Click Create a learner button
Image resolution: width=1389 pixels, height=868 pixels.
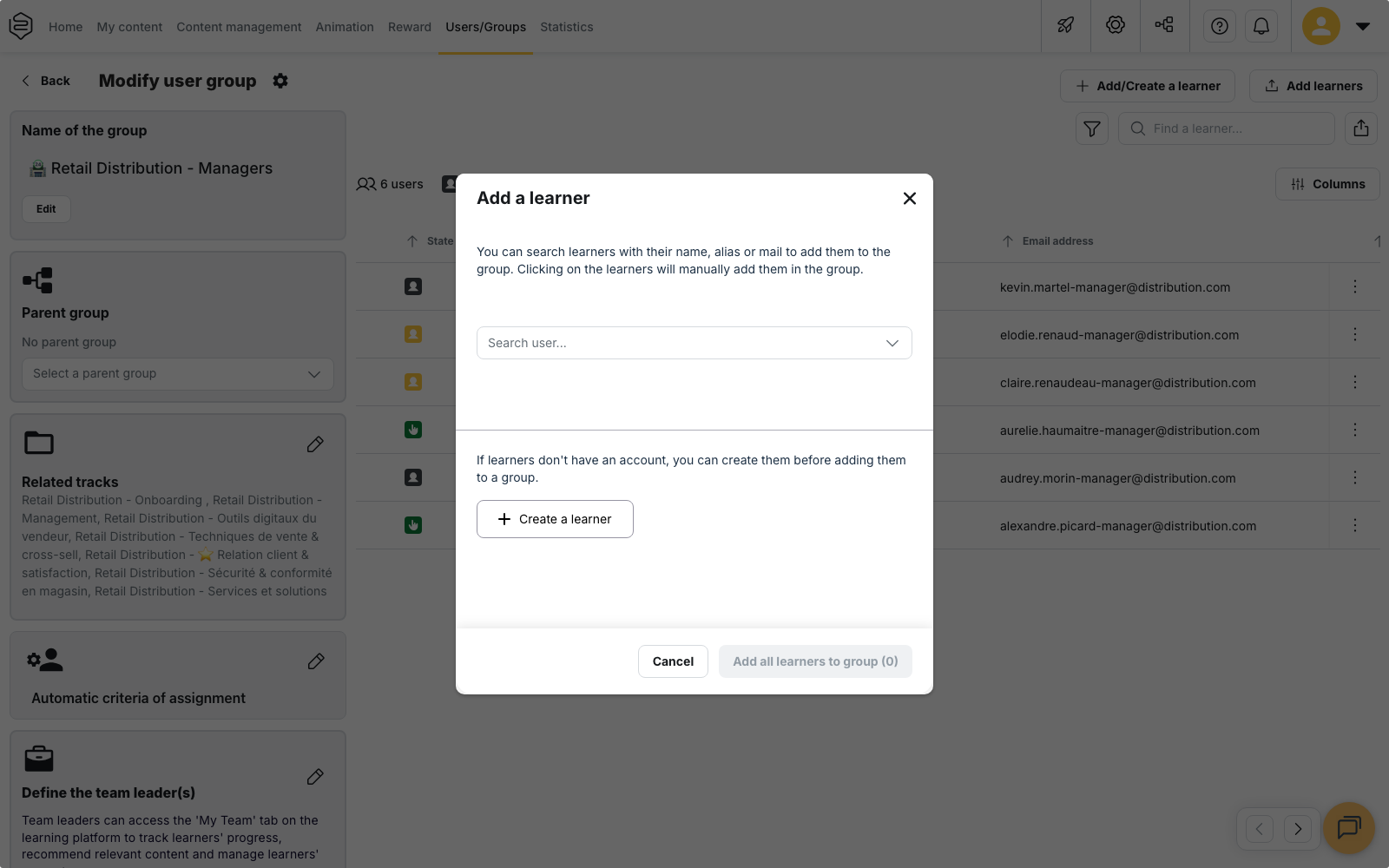tap(555, 519)
